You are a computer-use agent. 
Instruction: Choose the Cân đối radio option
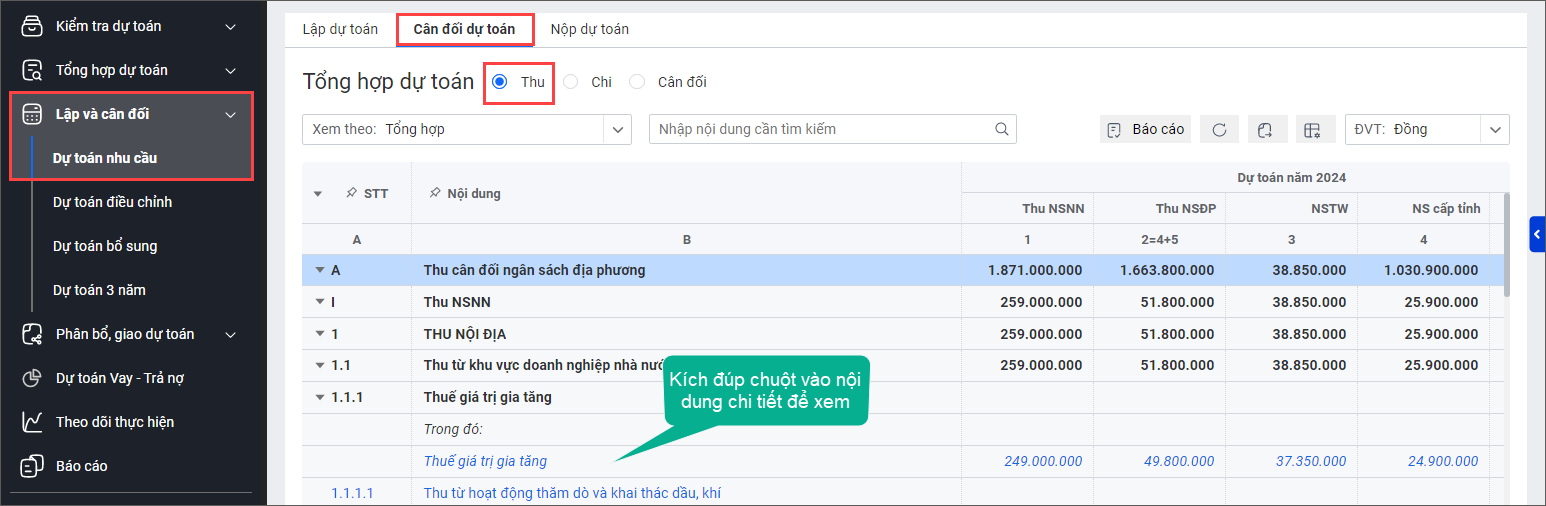pyautogui.click(x=637, y=82)
